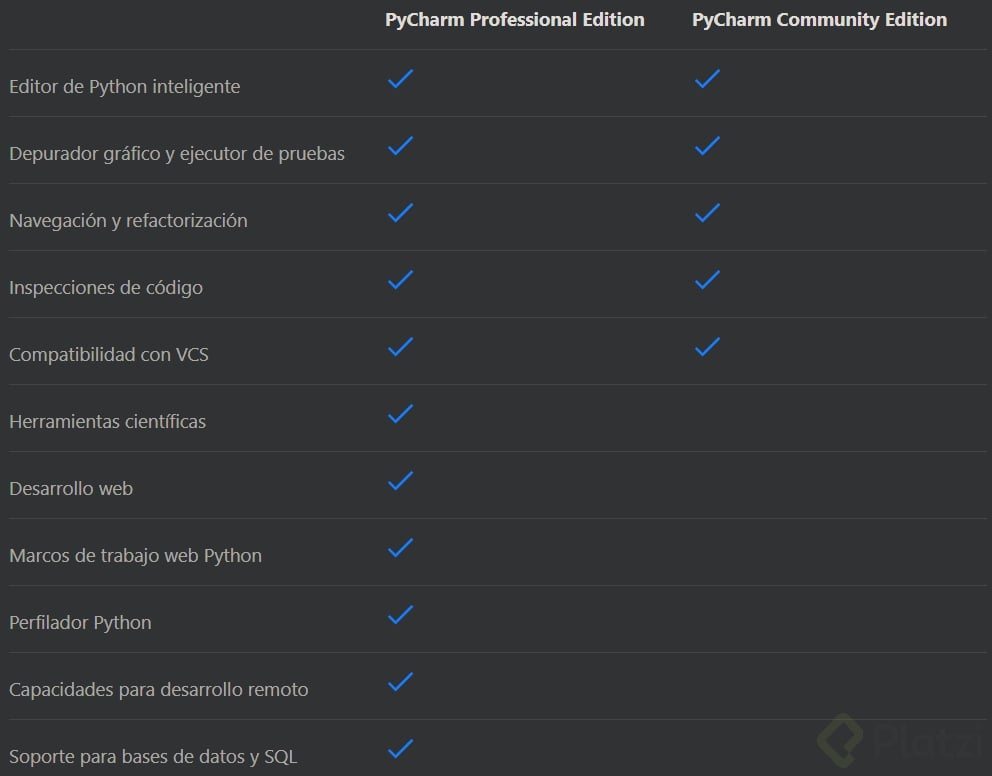This screenshot has width=992, height=776.
Task: Click the Depurador gráfico y ejecutor de pruebas link
Action: click(177, 153)
